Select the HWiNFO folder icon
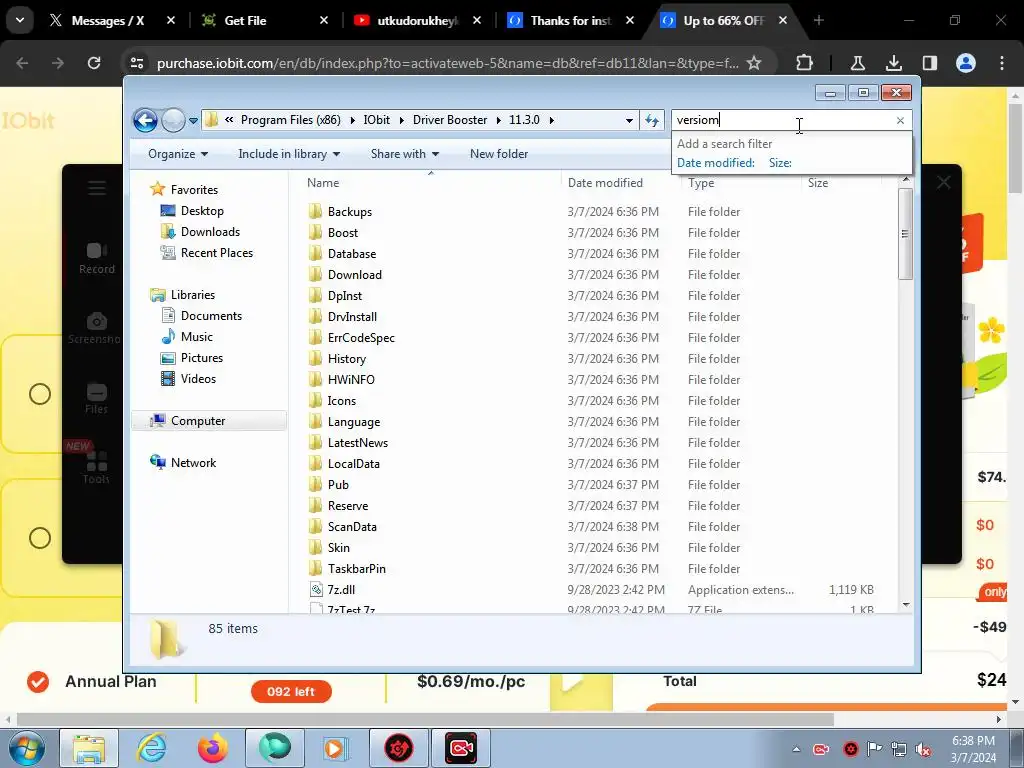 click(315, 379)
